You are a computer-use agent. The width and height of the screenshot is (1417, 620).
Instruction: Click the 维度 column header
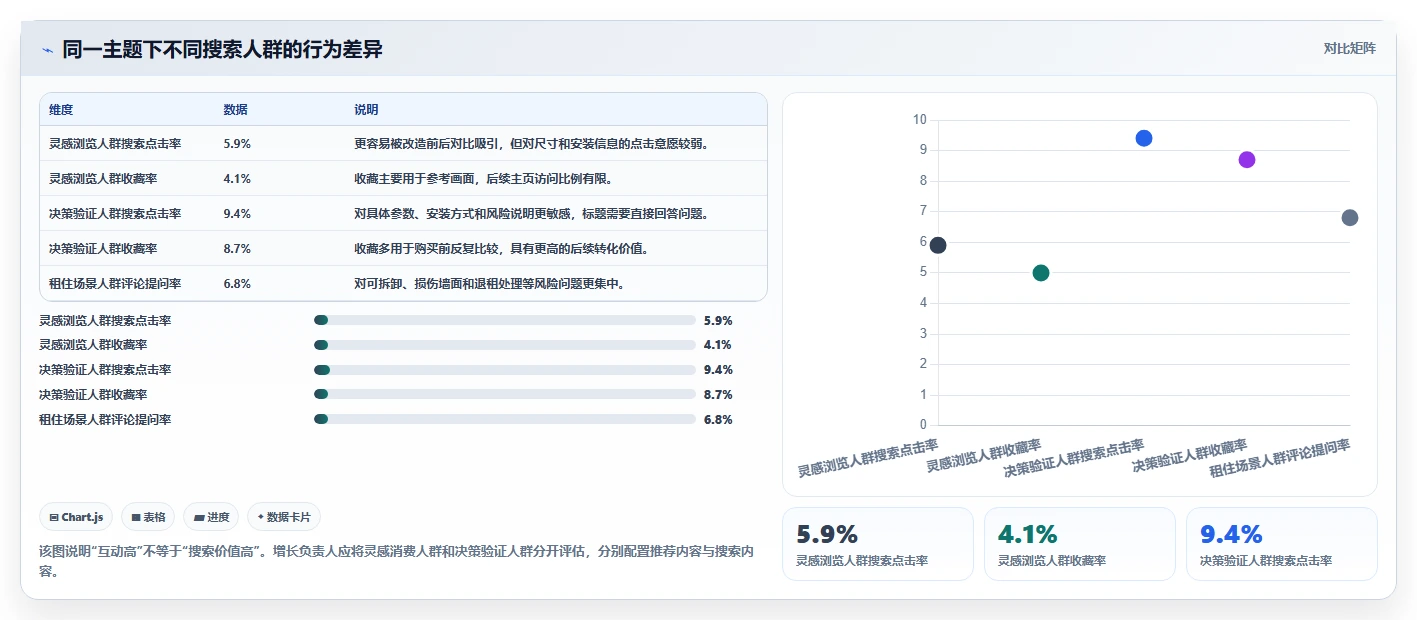[x=61, y=110]
